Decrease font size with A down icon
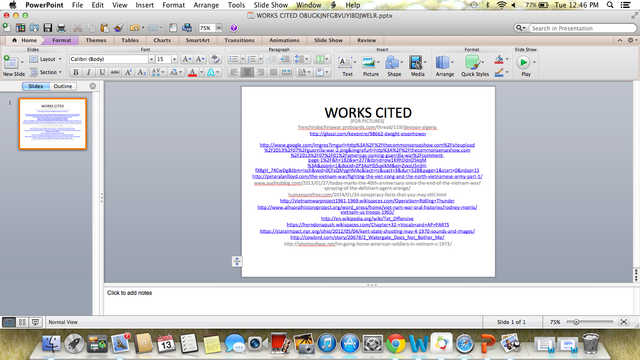The height and width of the screenshot is (360, 640). pyautogui.click(x=200, y=59)
